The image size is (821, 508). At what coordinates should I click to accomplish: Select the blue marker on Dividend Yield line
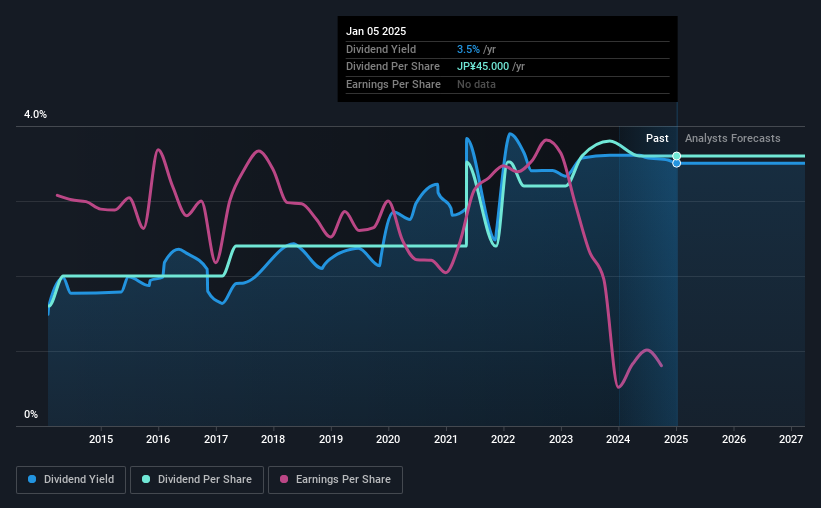[676, 163]
